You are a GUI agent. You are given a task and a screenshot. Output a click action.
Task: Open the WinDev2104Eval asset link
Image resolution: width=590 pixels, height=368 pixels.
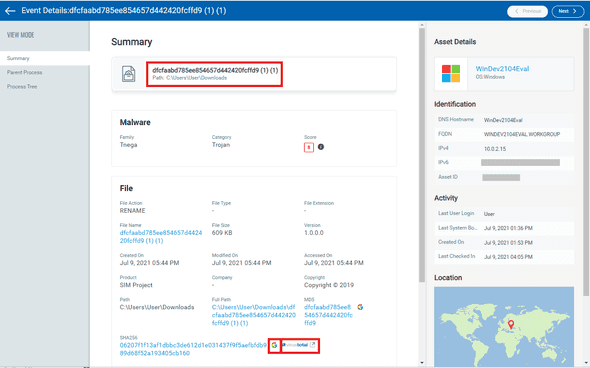502,68
